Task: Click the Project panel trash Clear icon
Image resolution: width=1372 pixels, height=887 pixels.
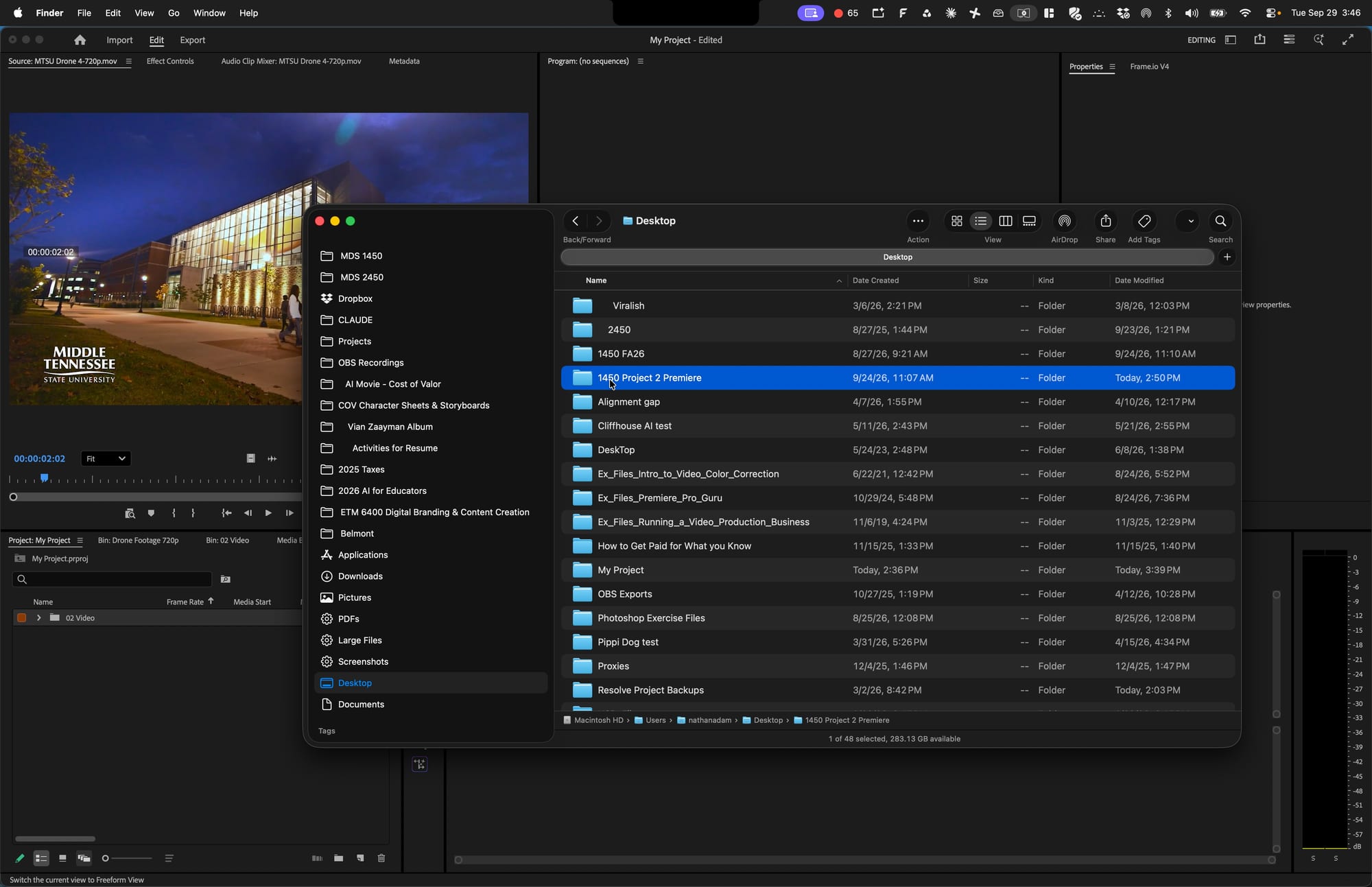Action: 381,858
